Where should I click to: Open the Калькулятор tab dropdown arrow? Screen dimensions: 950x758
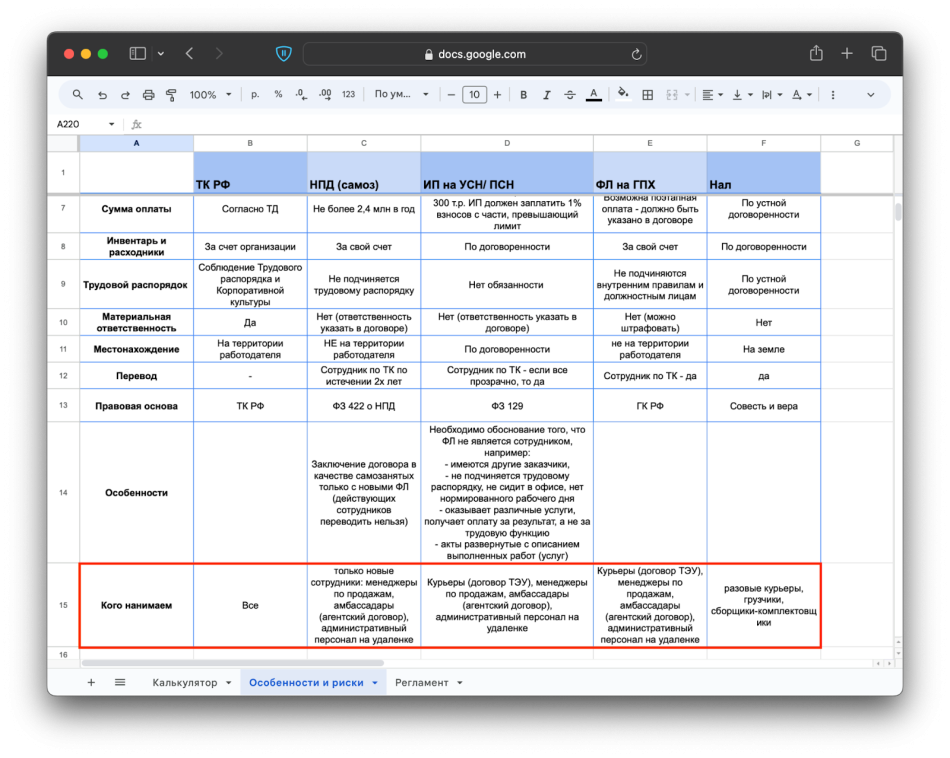point(228,683)
